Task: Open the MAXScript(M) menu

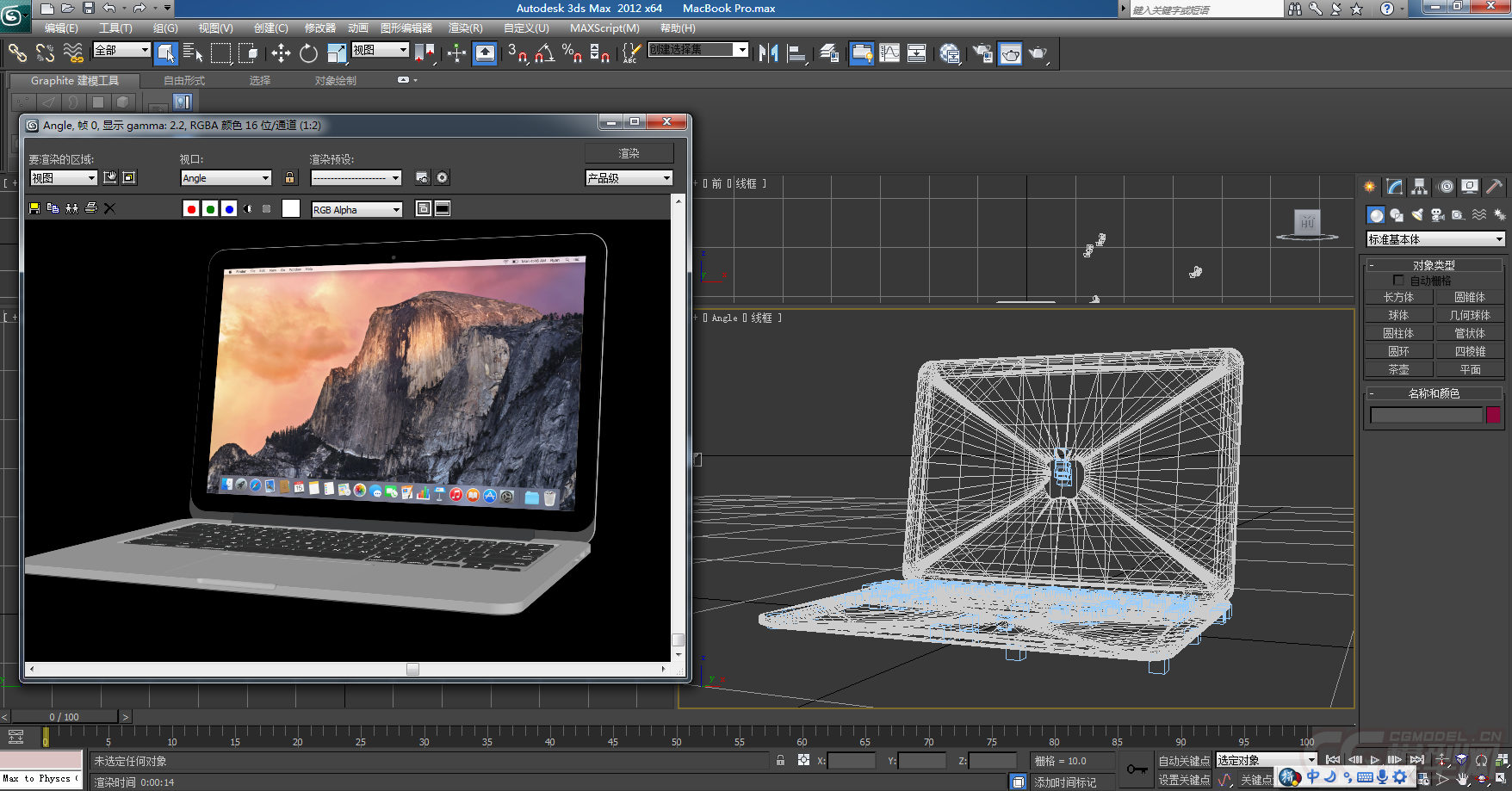Action: (x=604, y=28)
